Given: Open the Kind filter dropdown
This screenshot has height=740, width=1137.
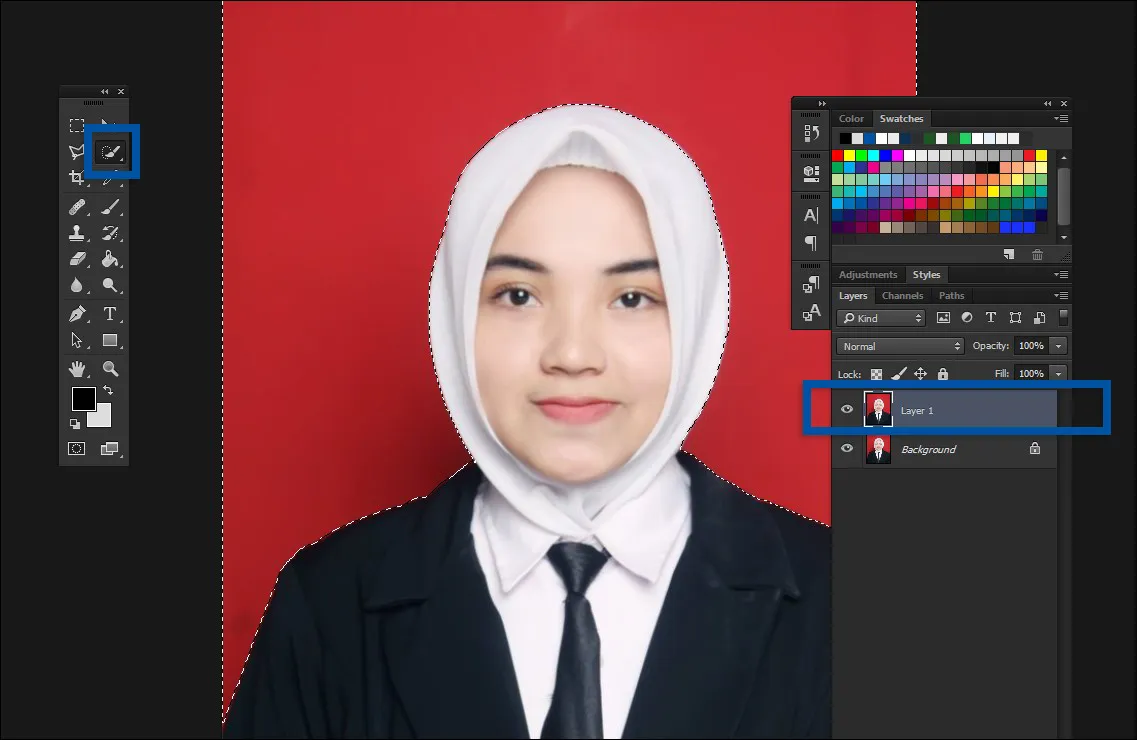Looking at the screenshot, I should pyautogui.click(x=880, y=317).
